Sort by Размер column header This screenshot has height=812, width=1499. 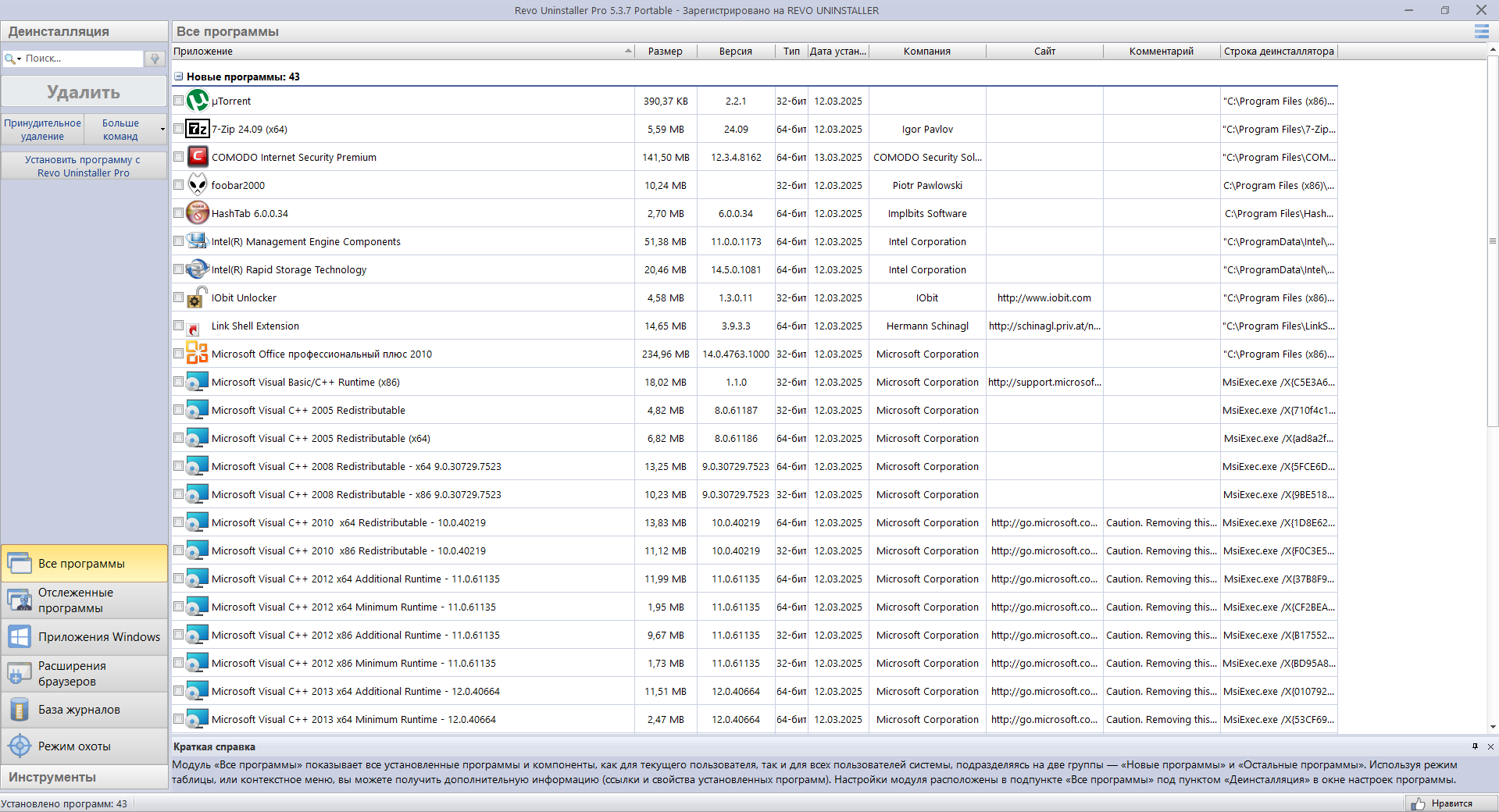click(x=666, y=52)
